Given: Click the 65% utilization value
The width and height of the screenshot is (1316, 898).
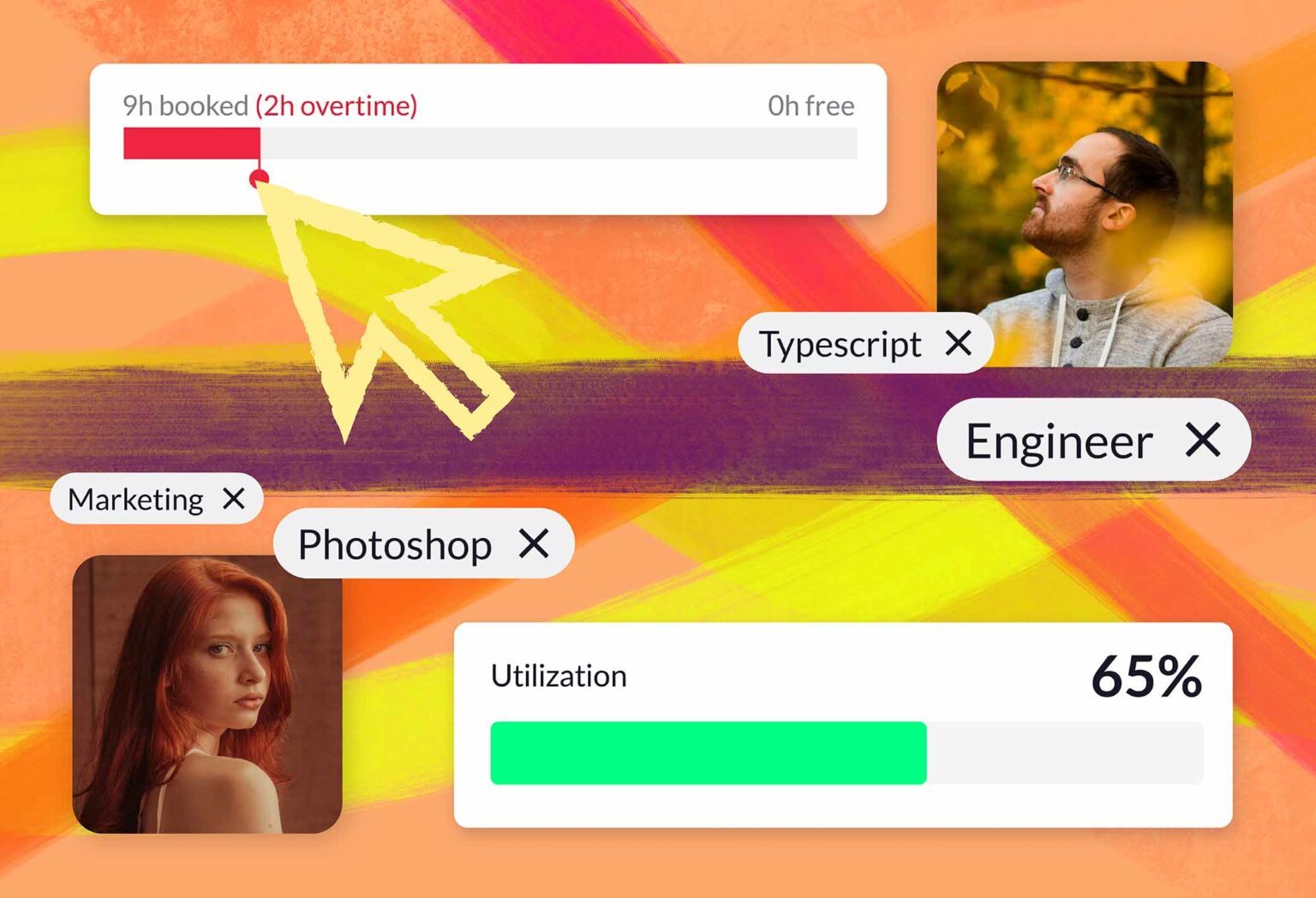Looking at the screenshot, I should pos(1146,677).
